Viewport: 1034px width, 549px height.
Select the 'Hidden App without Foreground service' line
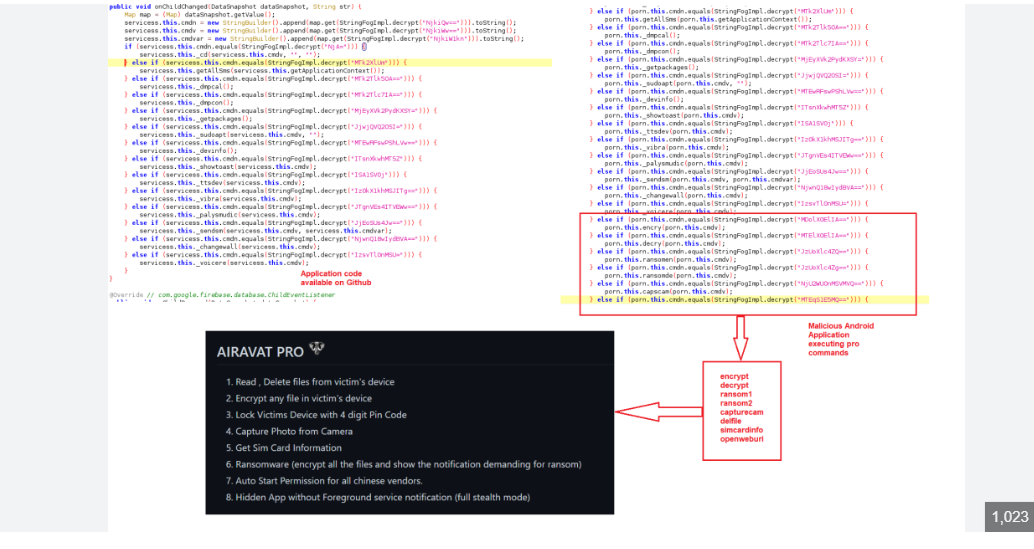pyautogui.click(x=377, y=497)
